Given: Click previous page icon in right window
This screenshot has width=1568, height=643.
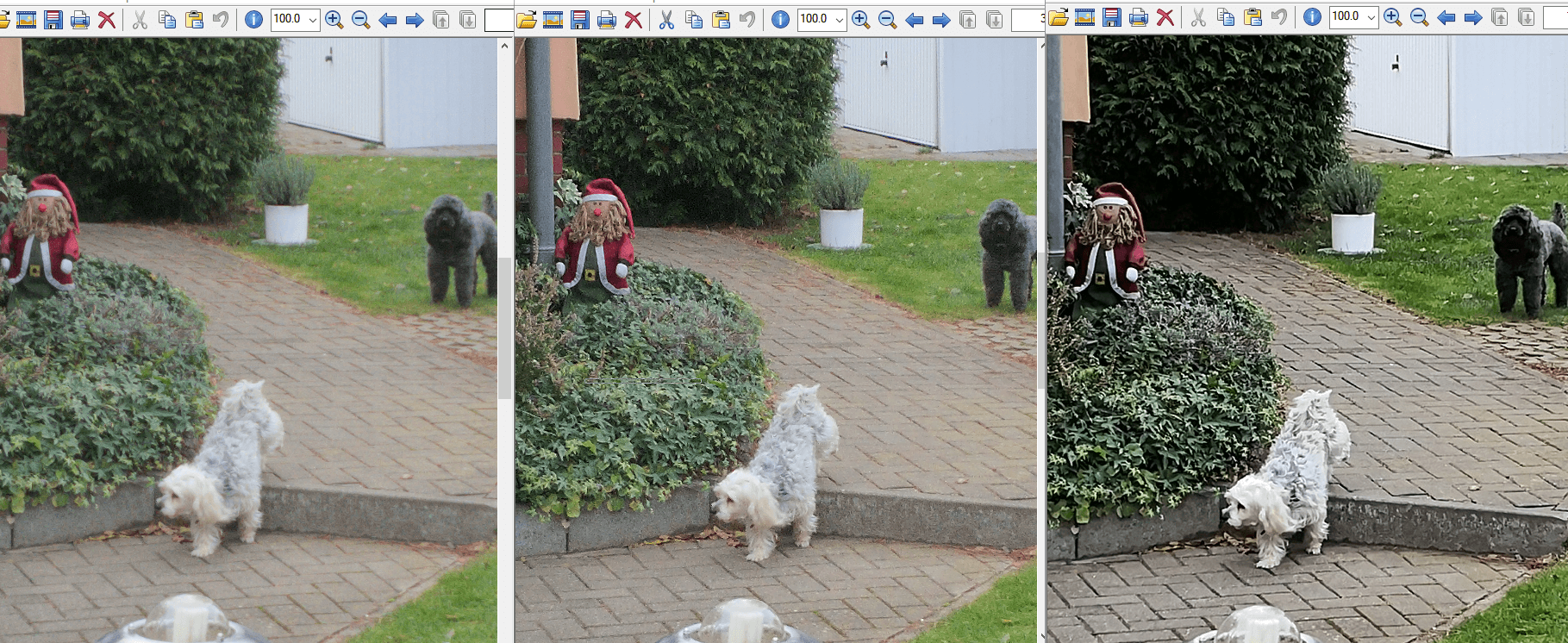Looking at the screenshot, I should point(1500,17).
